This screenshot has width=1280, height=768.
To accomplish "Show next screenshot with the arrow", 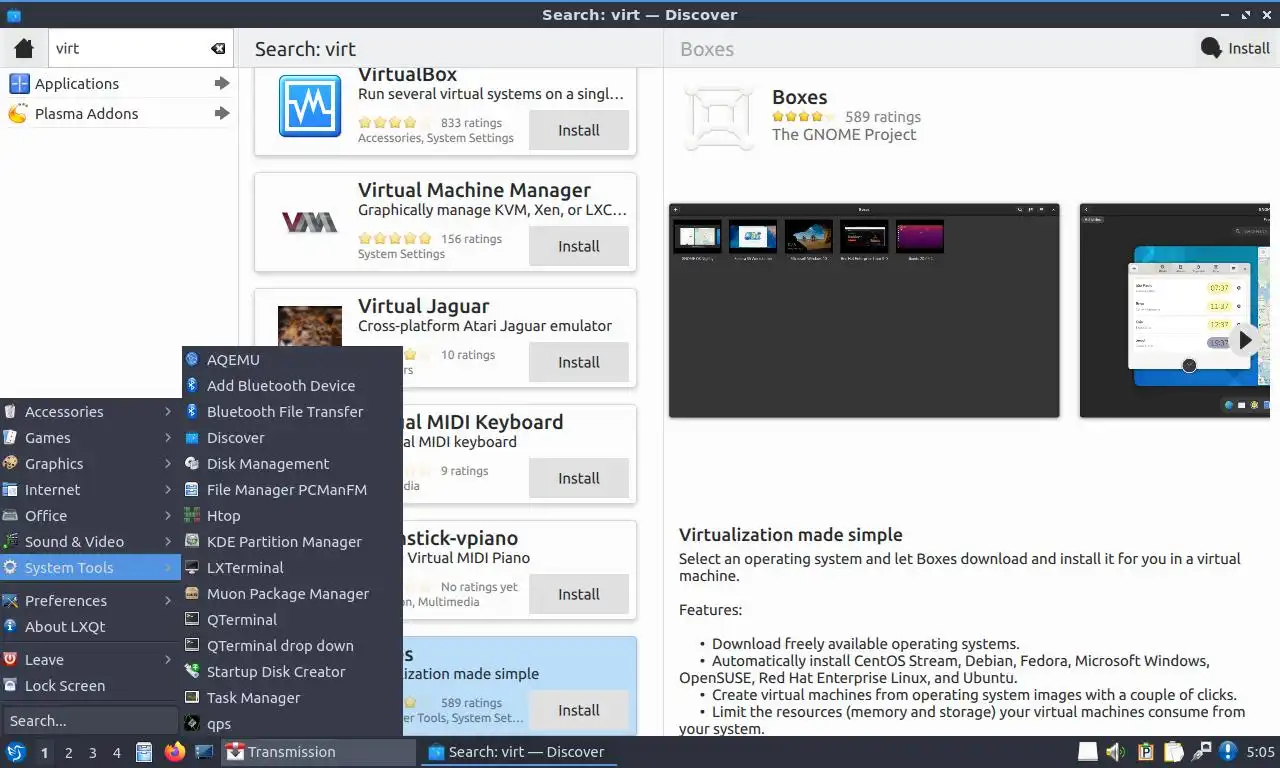I will click(1245, 340).
